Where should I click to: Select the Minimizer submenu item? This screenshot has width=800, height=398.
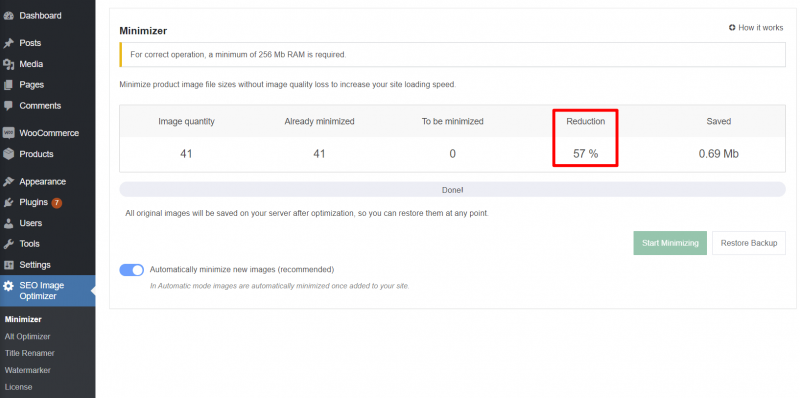point(23,319)
